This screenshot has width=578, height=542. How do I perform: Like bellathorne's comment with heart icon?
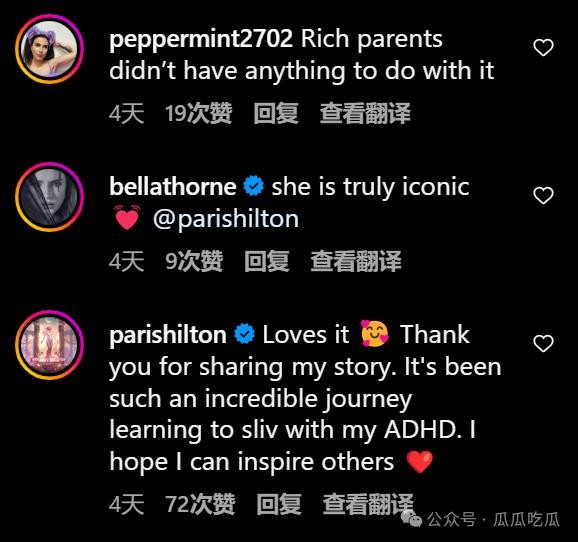[543, 195]
